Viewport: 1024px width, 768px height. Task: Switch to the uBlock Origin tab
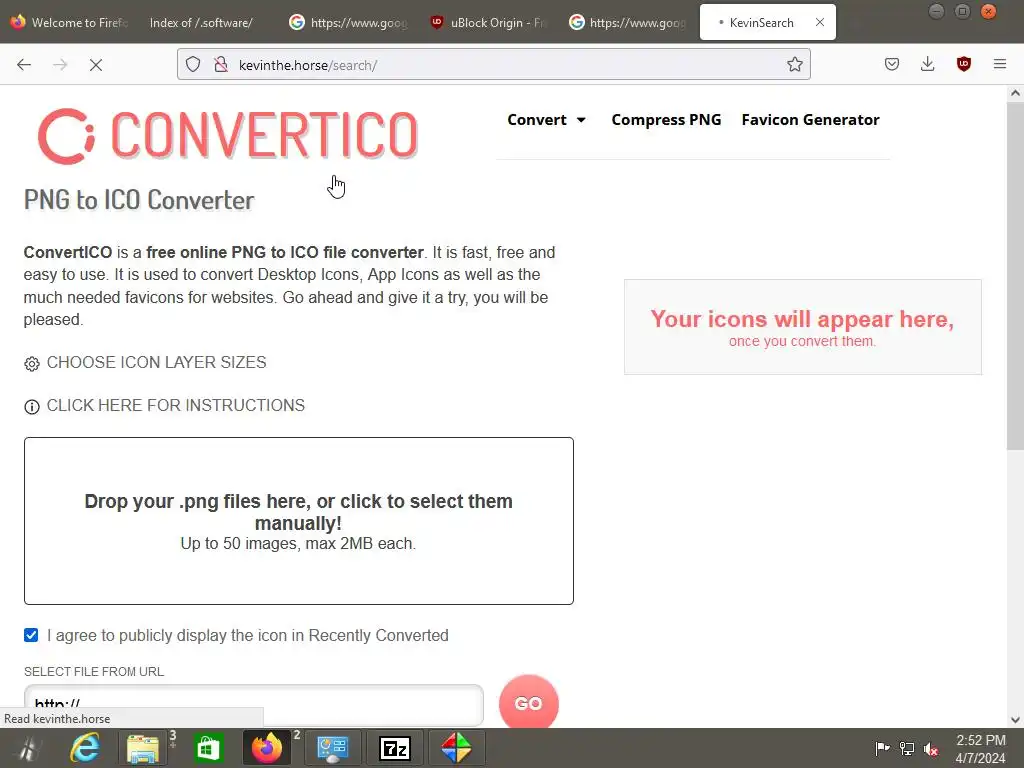(487, 22)
